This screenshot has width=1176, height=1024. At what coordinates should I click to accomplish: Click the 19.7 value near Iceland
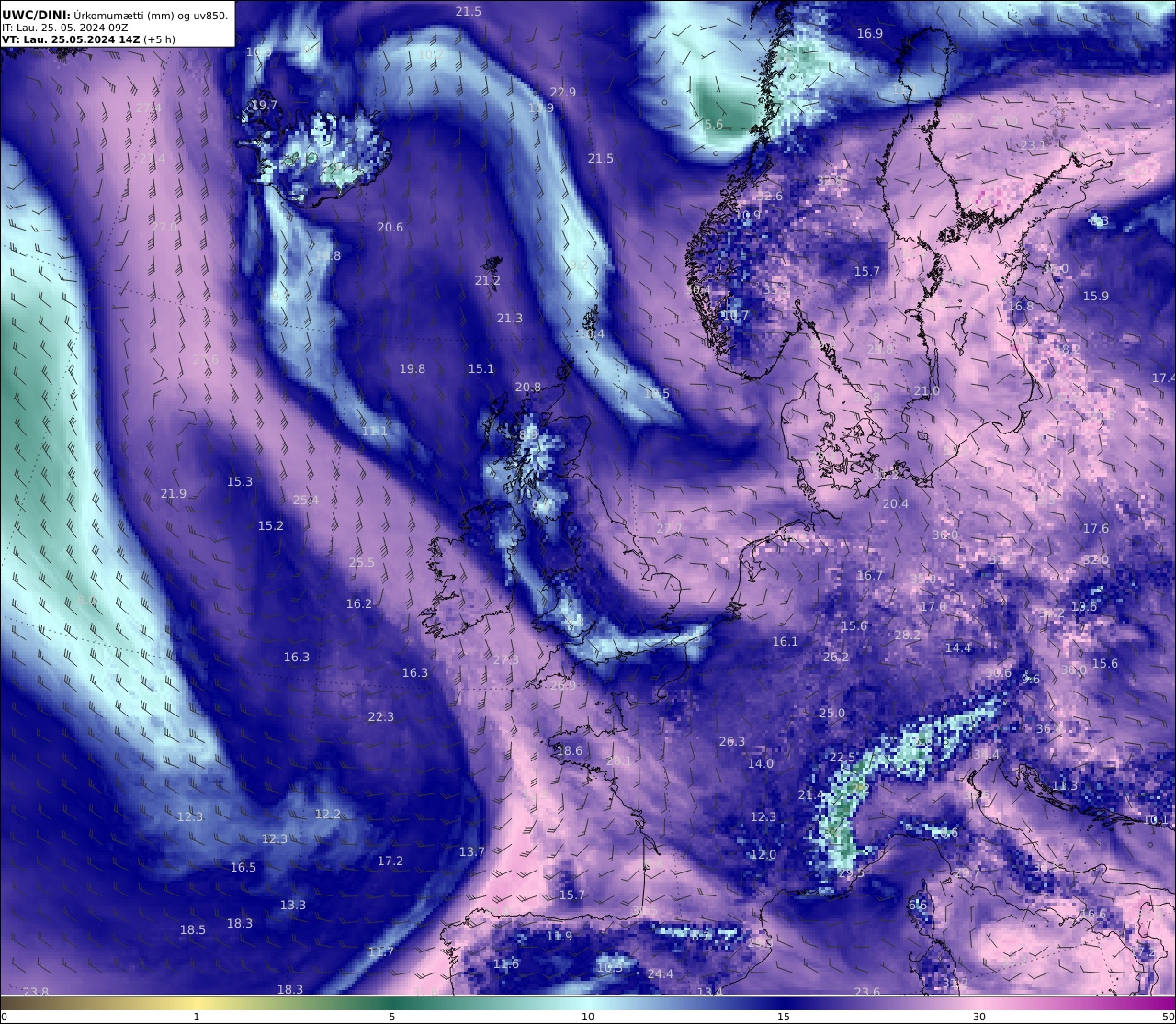click(265, 106)
